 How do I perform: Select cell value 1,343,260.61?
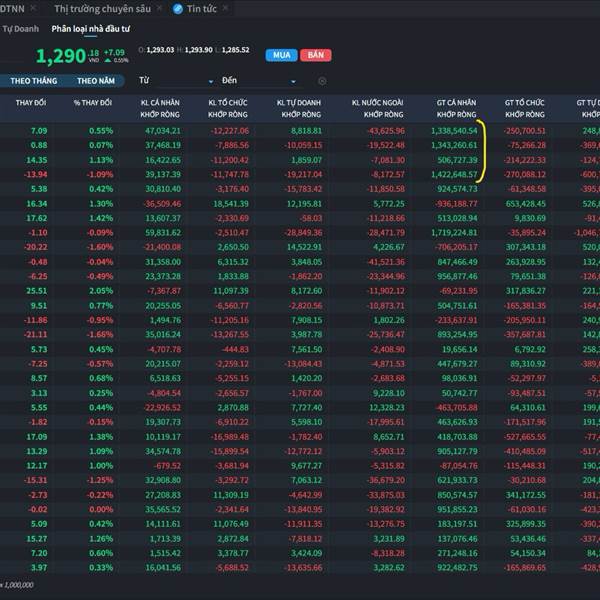pyautogui.click(x=454, y=145)
